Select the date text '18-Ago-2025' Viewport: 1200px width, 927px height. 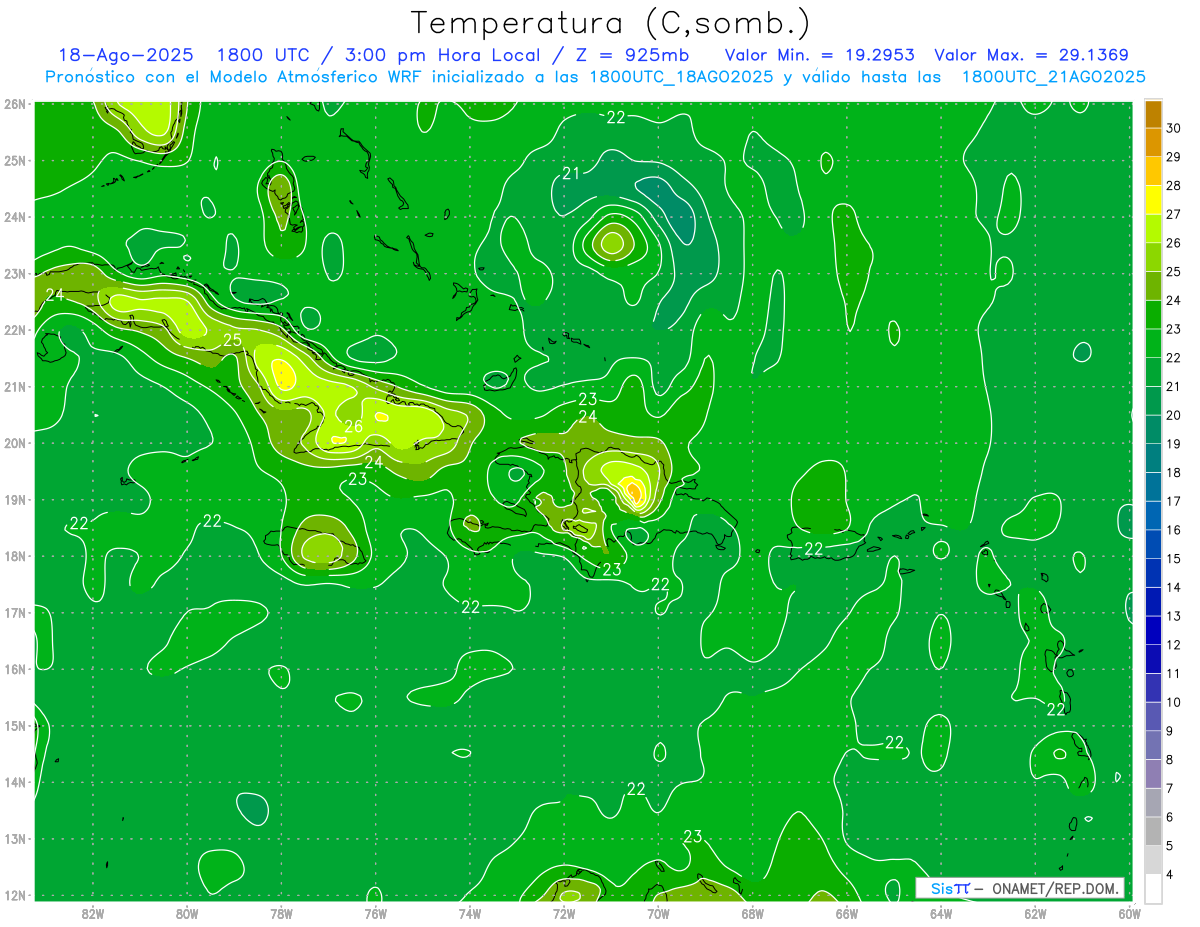click(x=126, y=55)
